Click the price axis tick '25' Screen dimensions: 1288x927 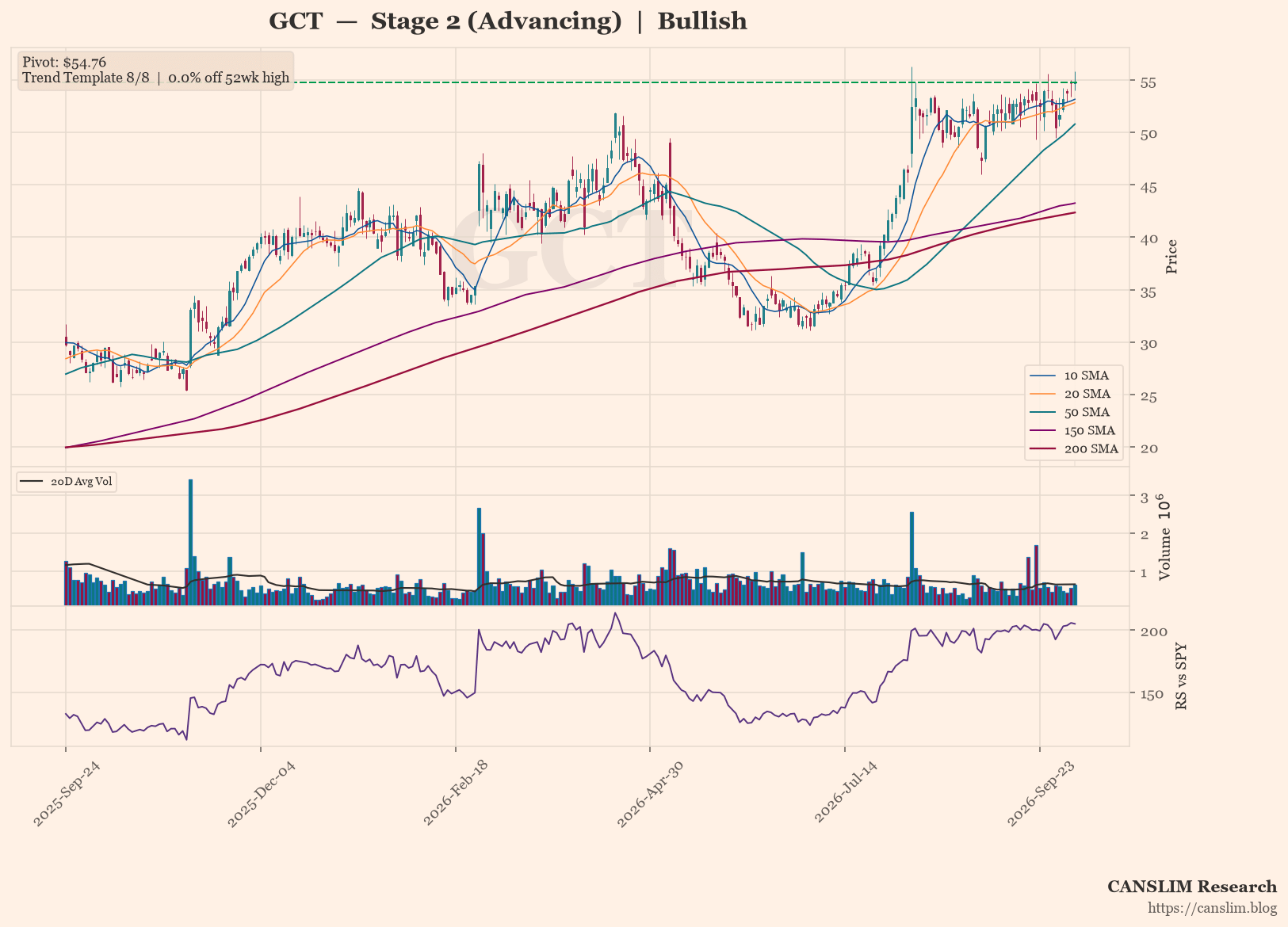[x=1147, y=396]
